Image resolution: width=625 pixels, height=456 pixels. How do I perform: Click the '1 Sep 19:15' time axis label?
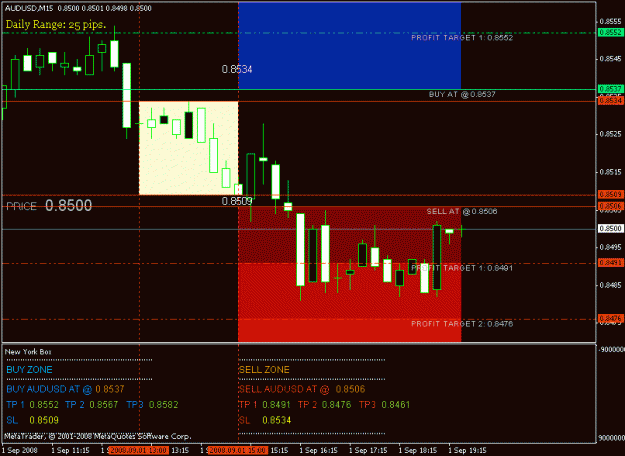[468, 450]
